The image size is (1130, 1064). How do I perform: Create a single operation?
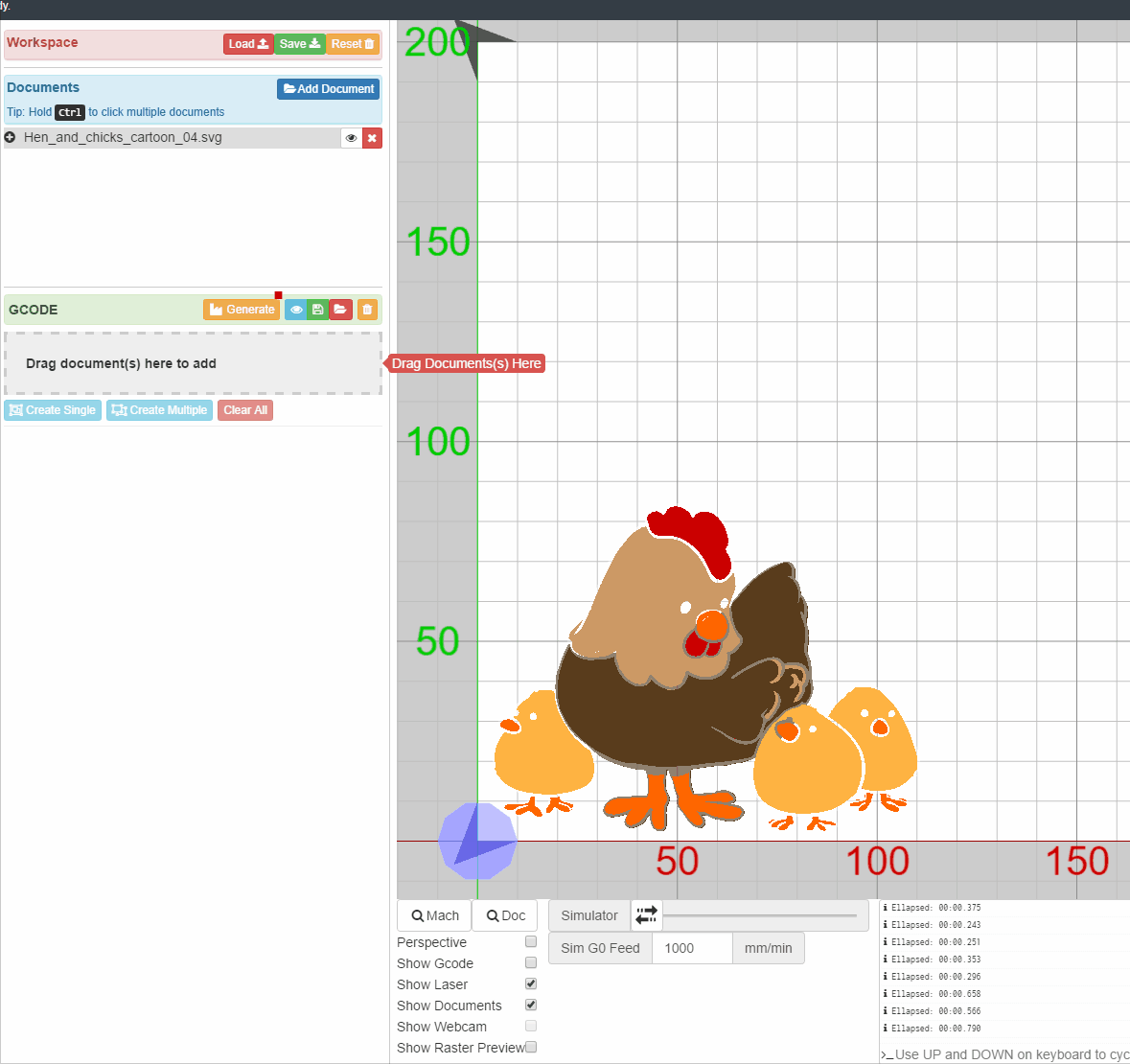(x=53, y=410)
